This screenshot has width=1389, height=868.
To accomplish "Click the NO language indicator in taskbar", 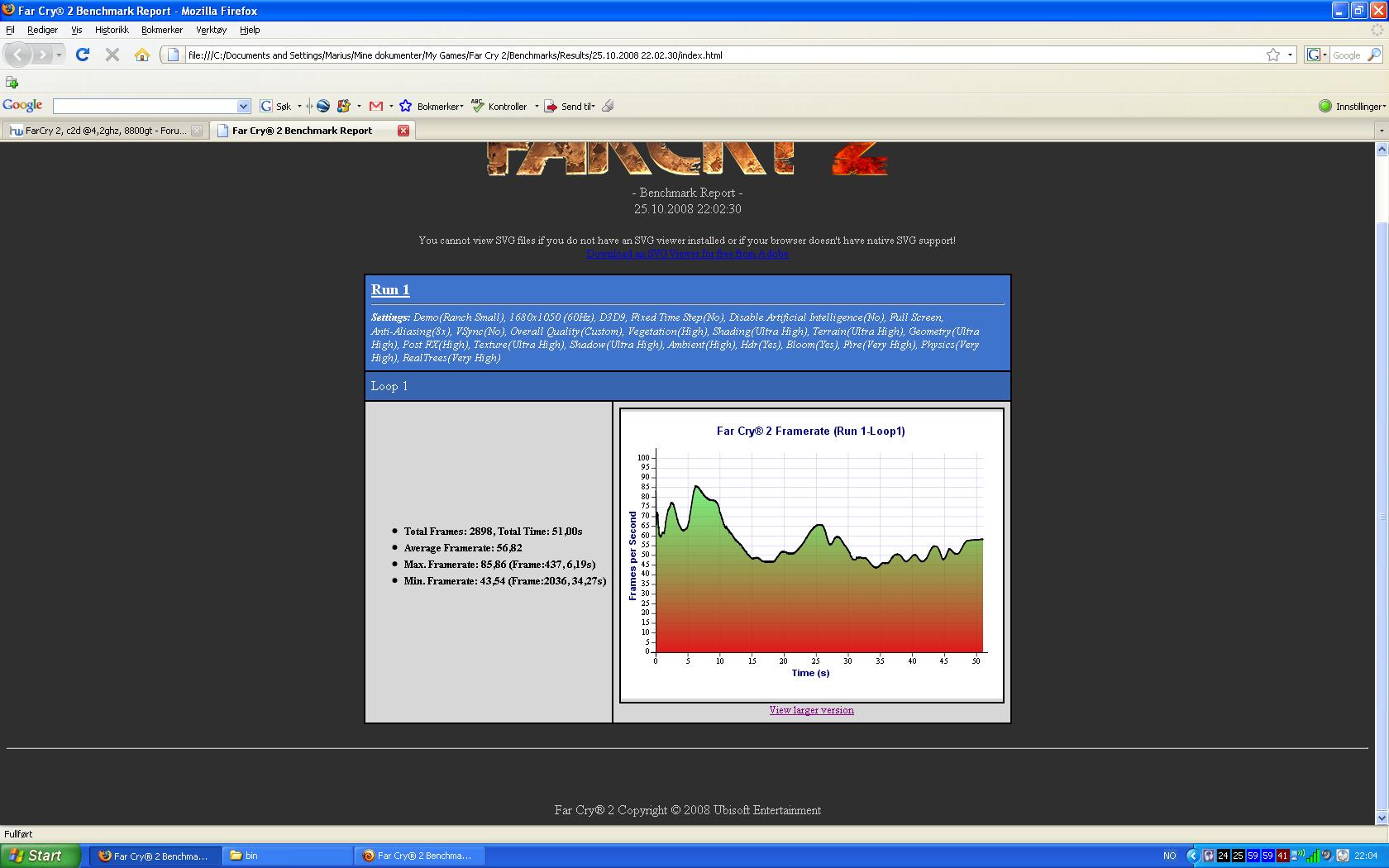I will click(x=1169, y=856).
